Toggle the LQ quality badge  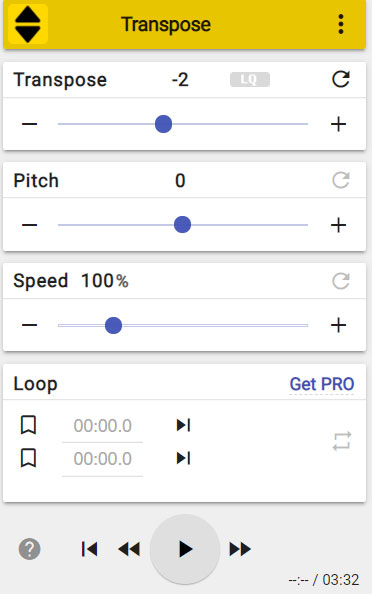pos(250,80)
